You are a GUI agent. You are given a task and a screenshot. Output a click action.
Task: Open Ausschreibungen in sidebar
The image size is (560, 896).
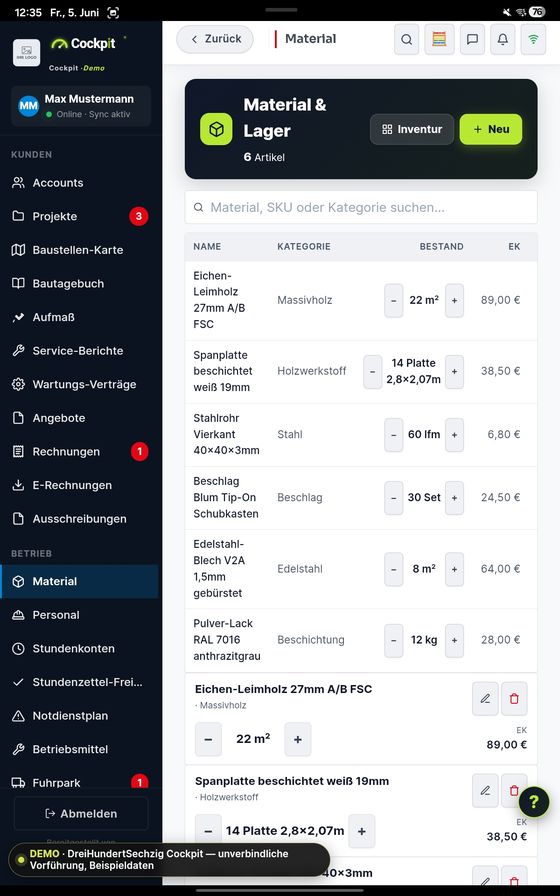(x=79, y=519)
